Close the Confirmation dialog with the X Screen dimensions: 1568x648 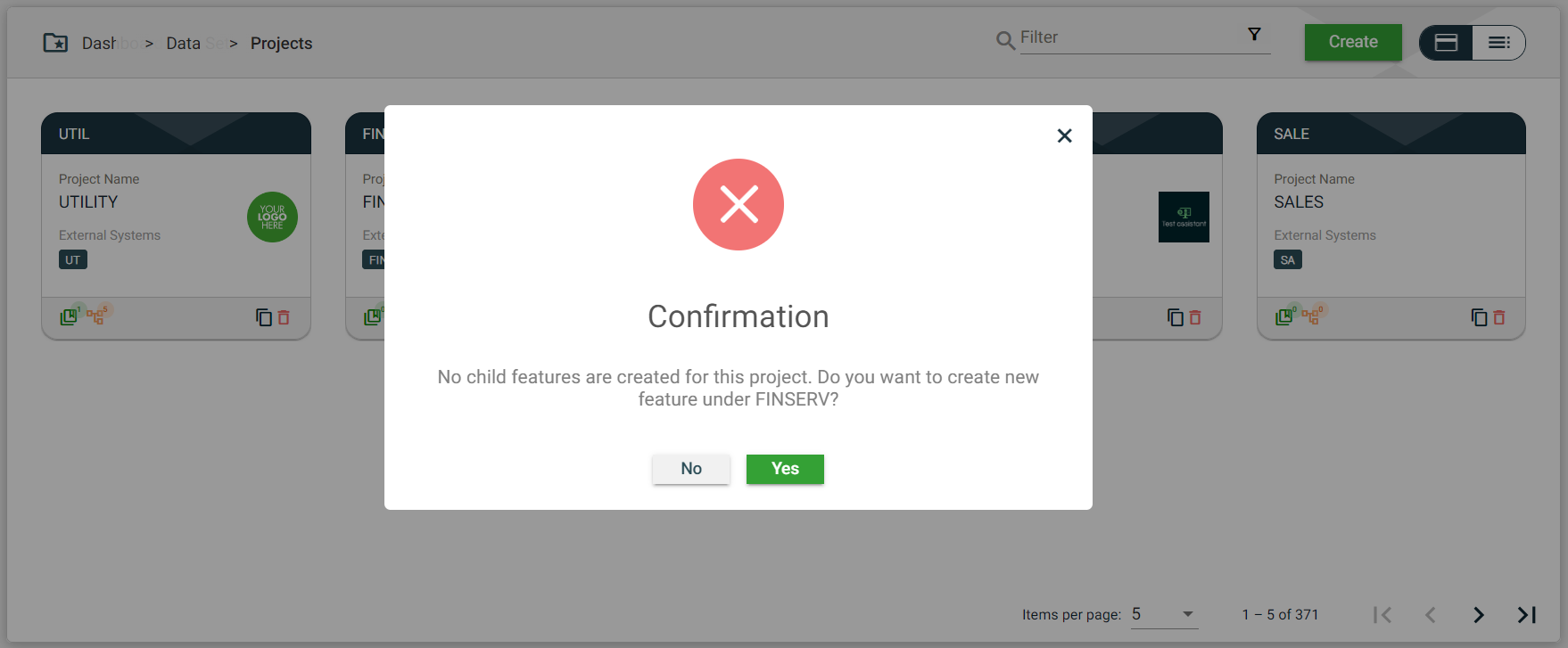(x=1064, y=135)
